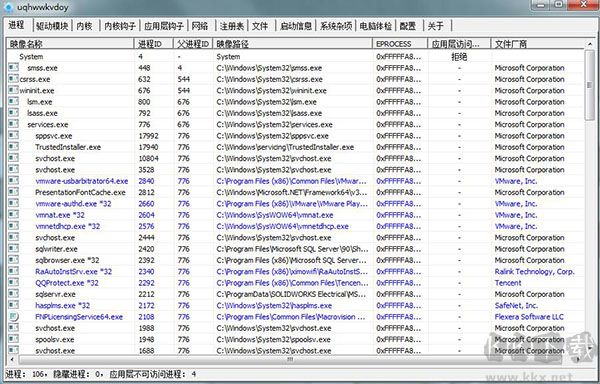Screen dimensions: 600x384
Task: Select the FNPLicensingService64.exe icon
Action: [x=13, y=316]
